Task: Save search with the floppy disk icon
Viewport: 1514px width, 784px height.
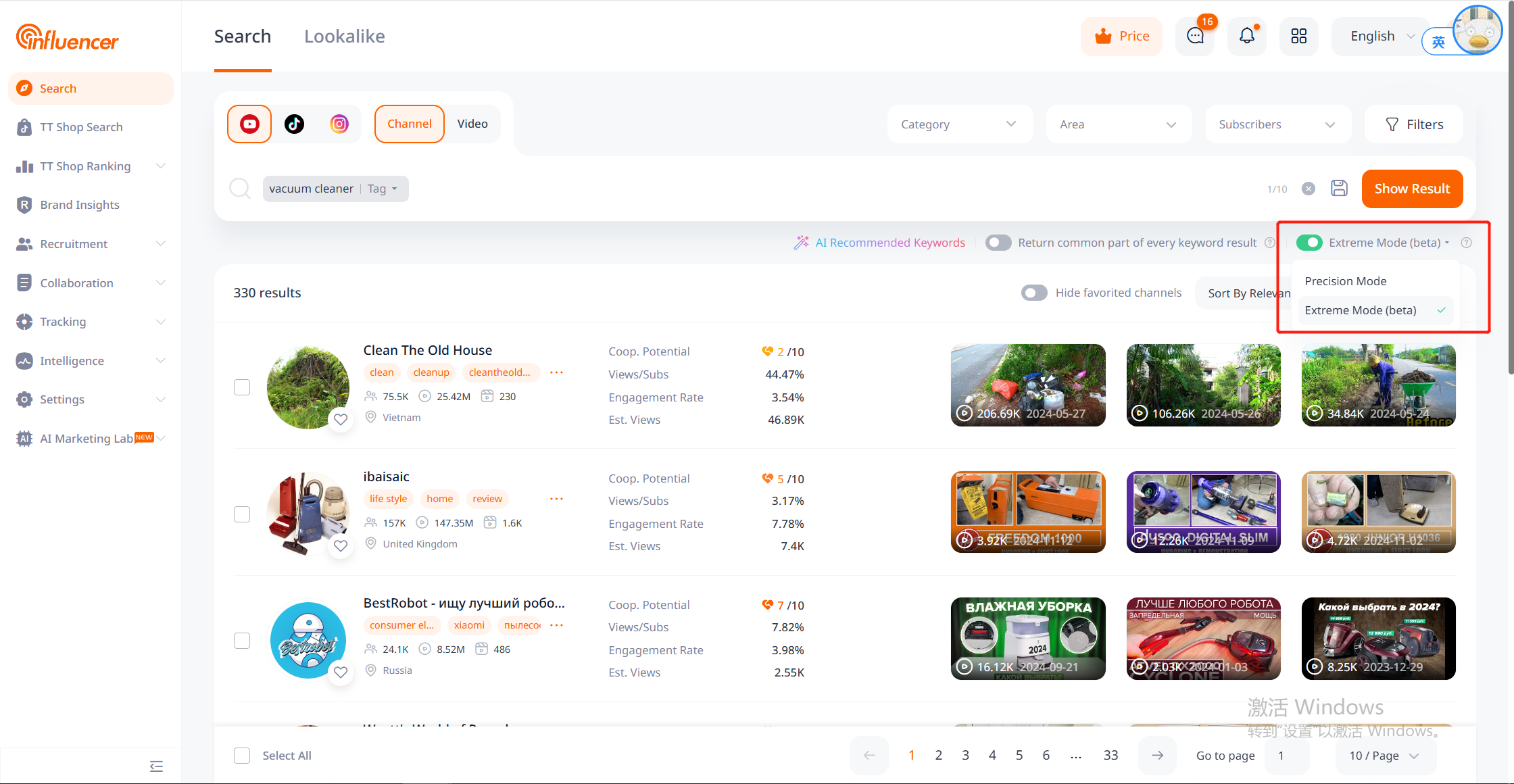Action: [x=1339, y=189]
